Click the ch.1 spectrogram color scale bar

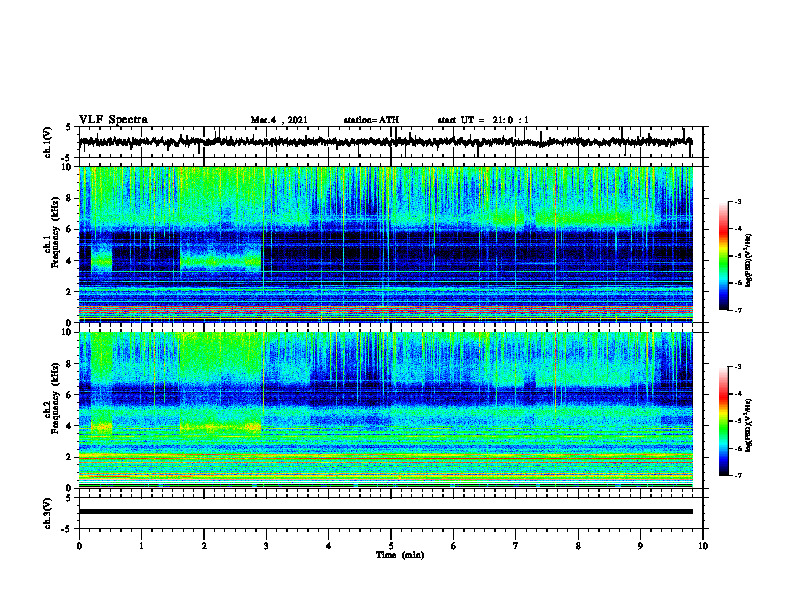tap(723, 256)
